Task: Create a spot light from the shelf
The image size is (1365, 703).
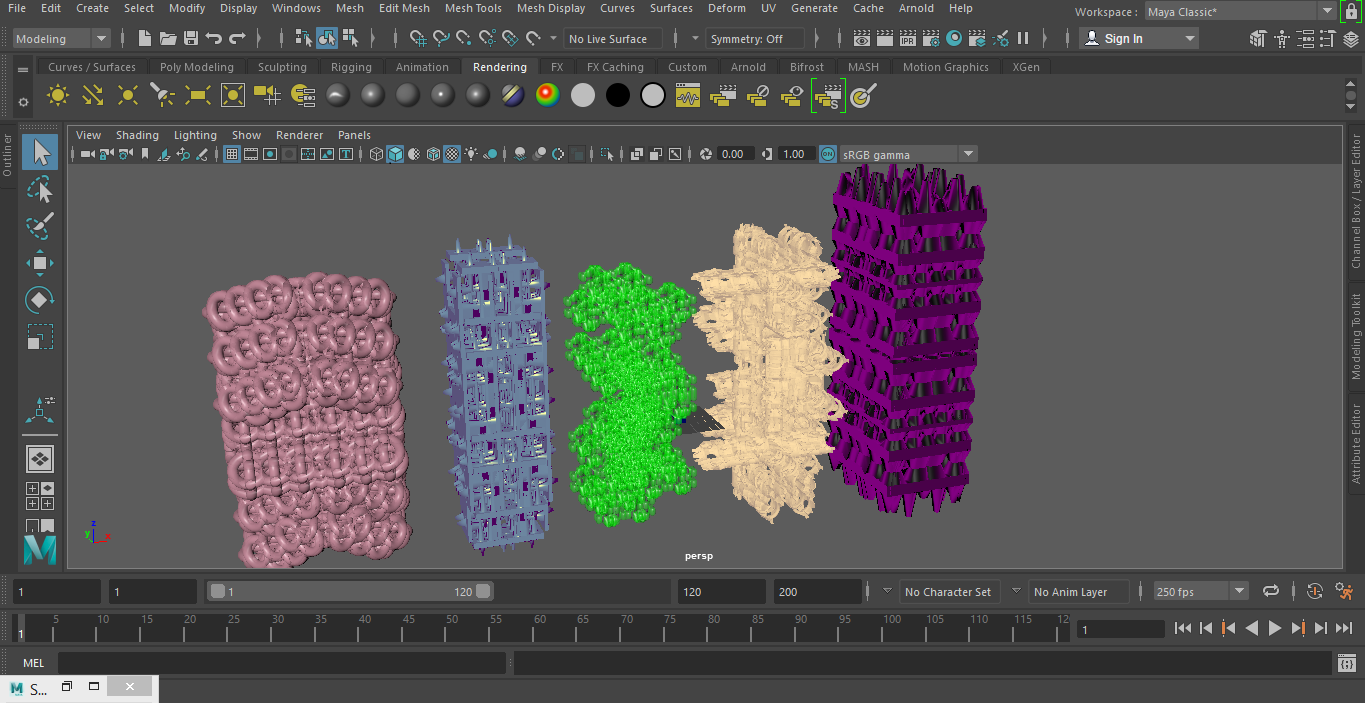Action: pos(162,95)
